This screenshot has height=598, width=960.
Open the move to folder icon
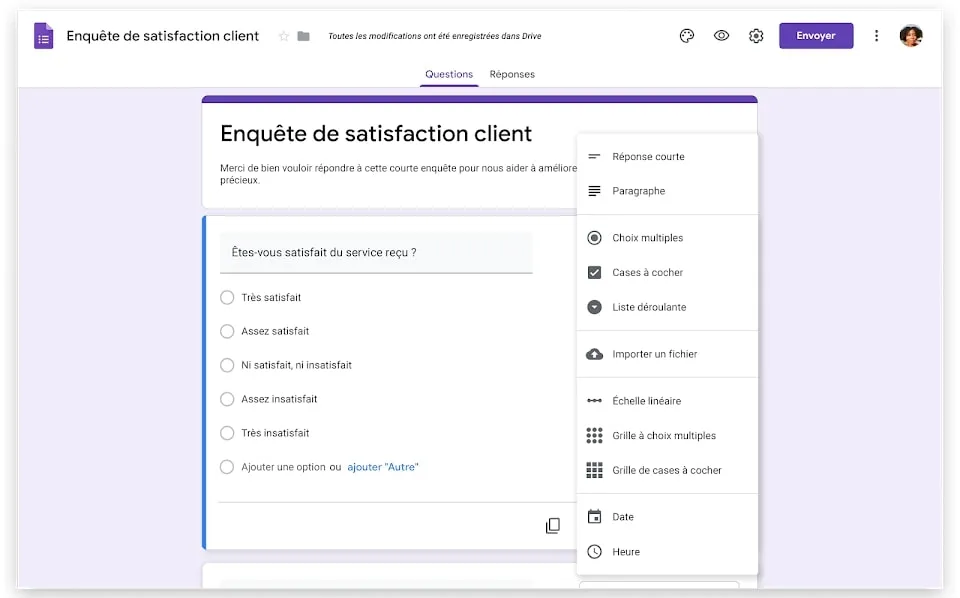[304, 36]
